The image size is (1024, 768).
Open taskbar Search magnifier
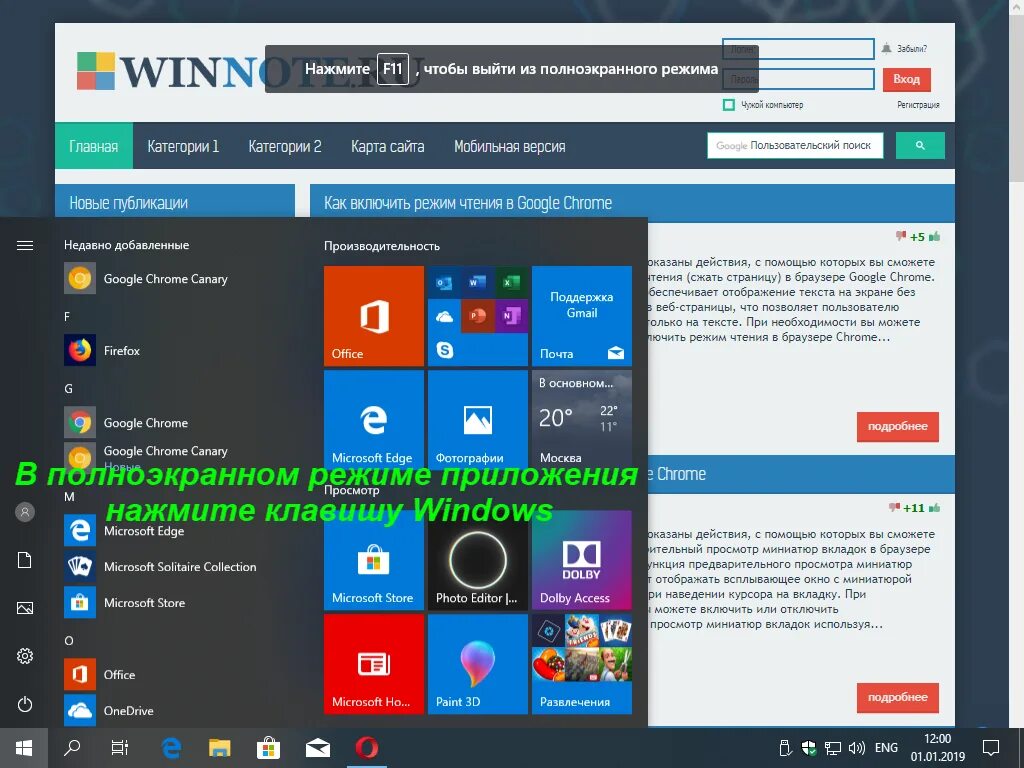[x=72, y=748]
